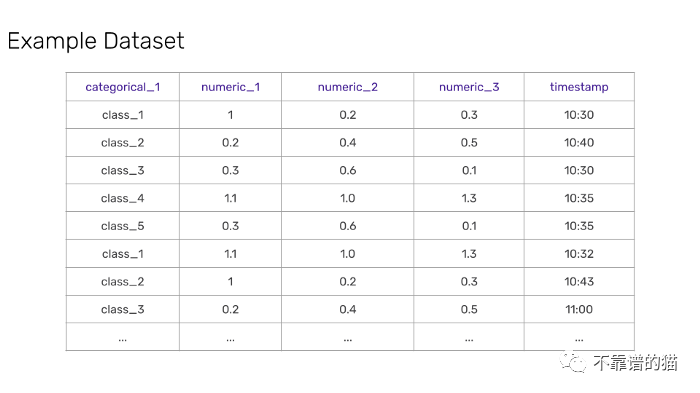Click the categorical_1 column header

point(123,87)
